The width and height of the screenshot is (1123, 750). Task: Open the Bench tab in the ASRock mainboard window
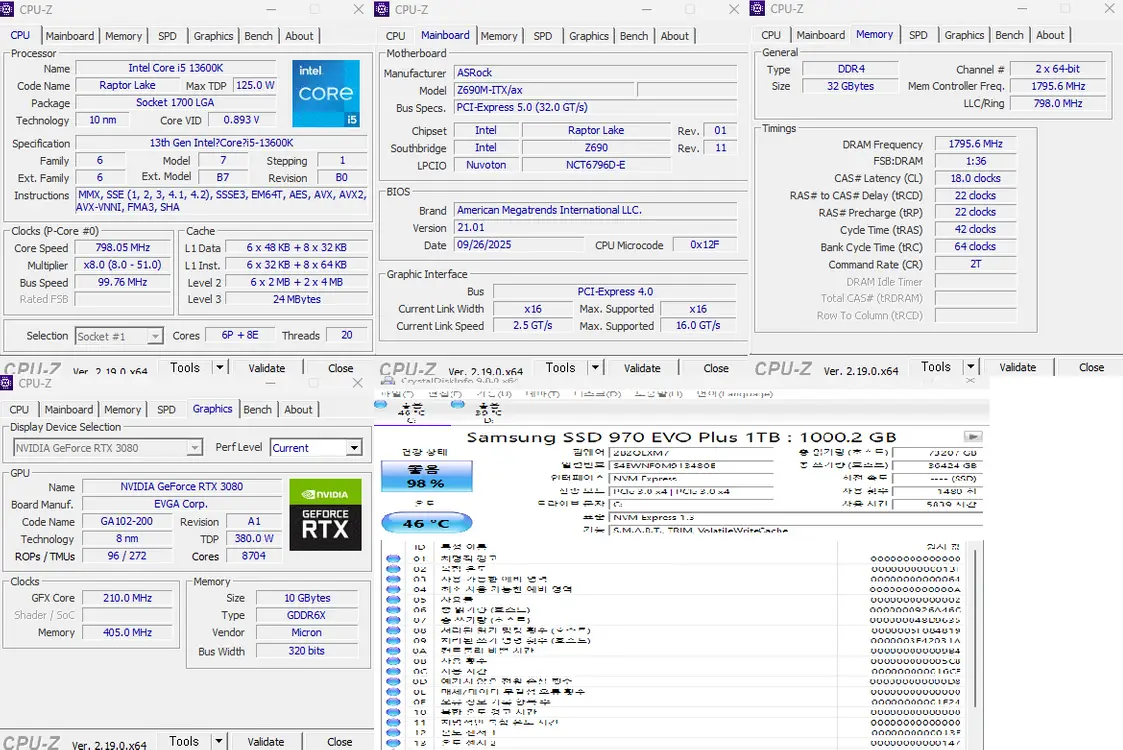click(634, 36)
